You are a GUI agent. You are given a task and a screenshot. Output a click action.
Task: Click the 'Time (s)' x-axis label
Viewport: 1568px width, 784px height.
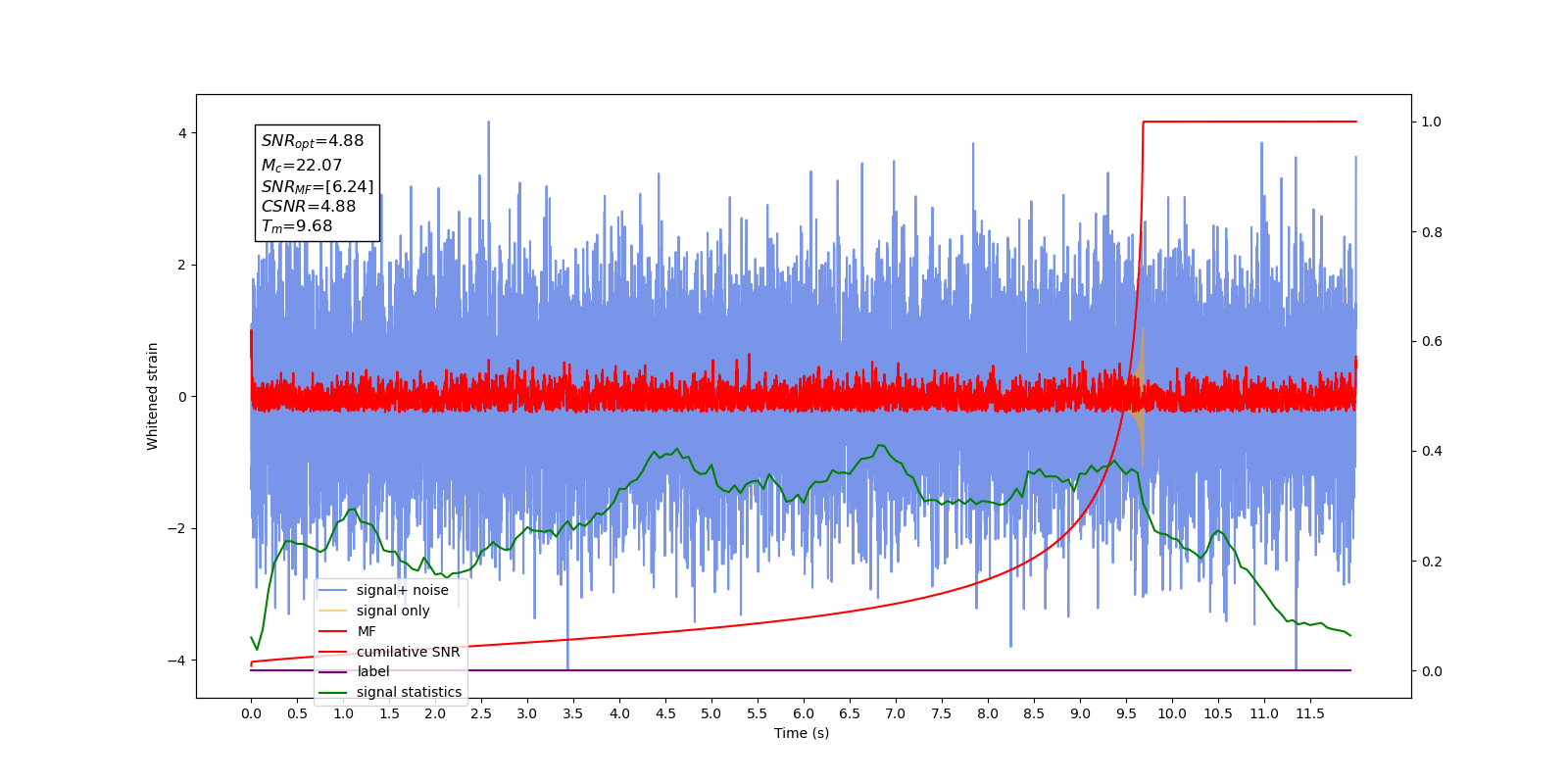tap(802, 733)
